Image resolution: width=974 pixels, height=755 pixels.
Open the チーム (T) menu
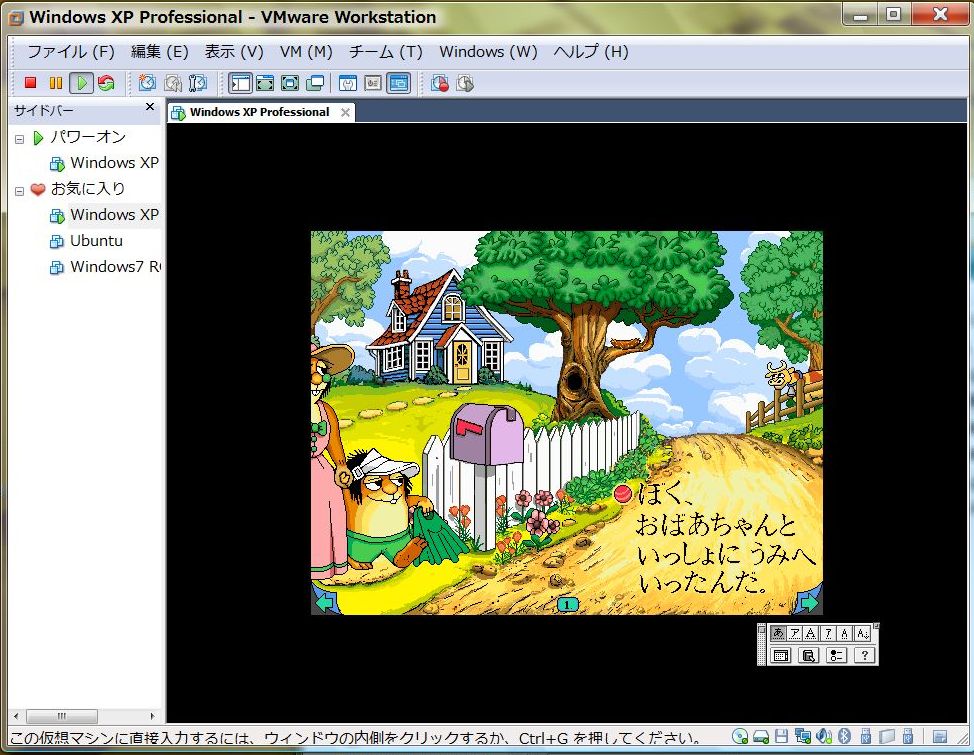[x=386, y=52]
